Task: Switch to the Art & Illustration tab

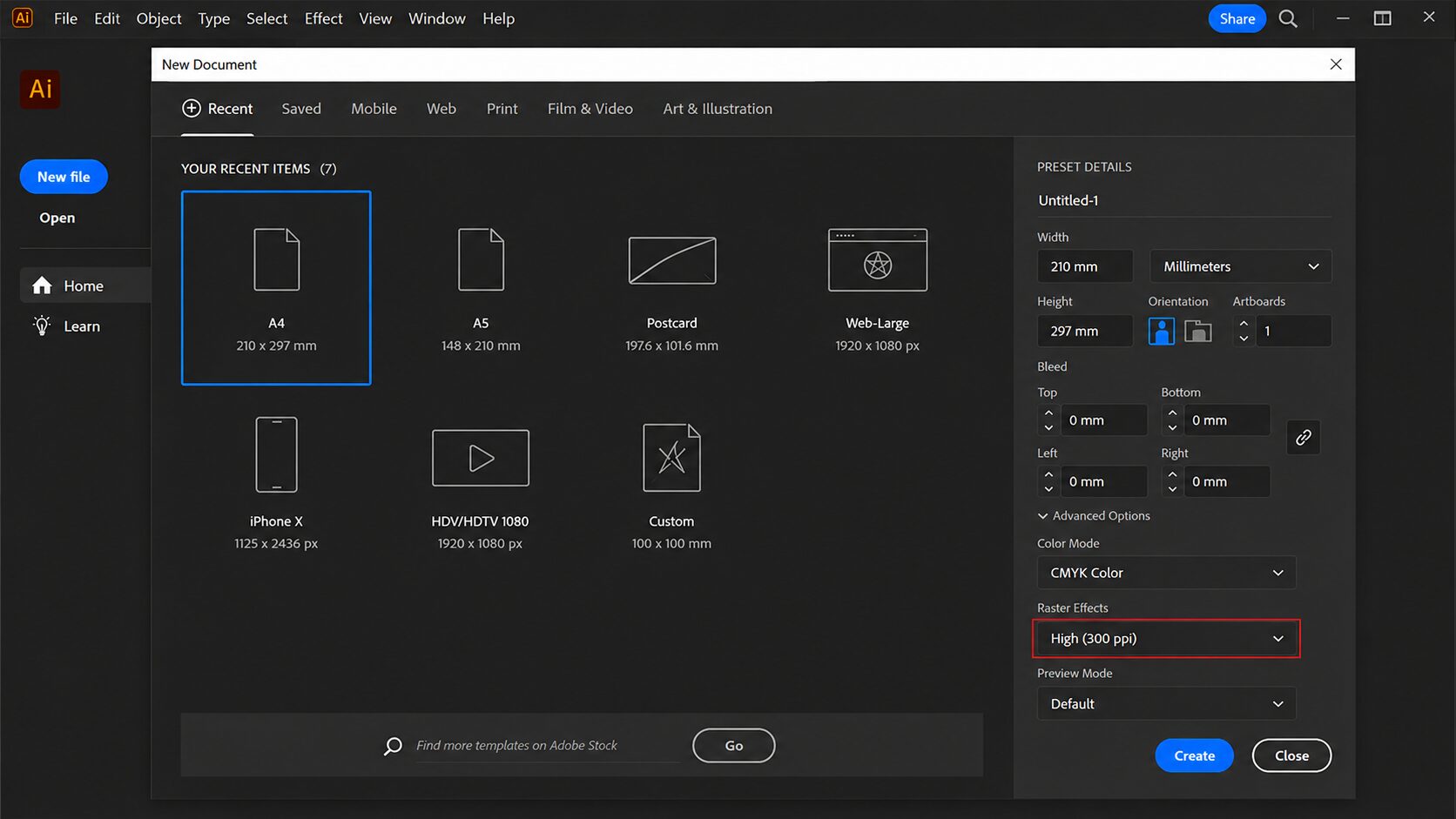Action: pyautogui.click(x=718, y=109)
